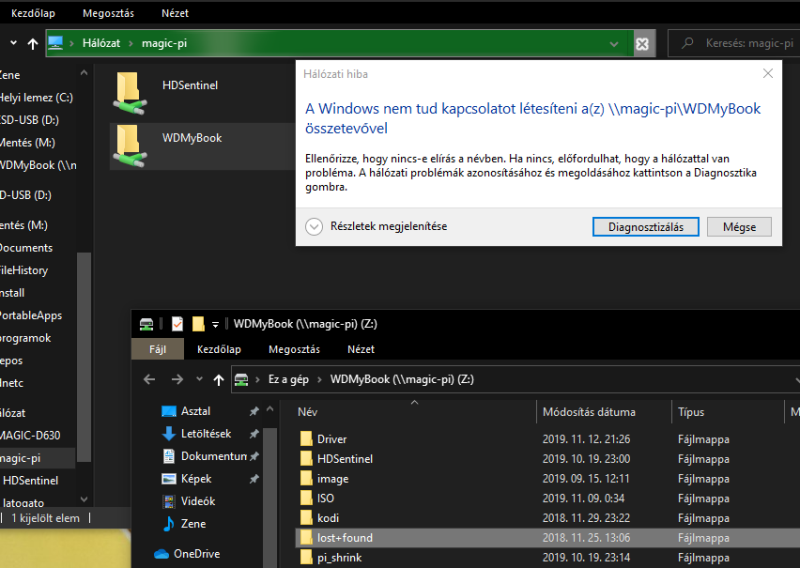Click the New folder quick access icon
800x568 pixels.
tap(198, 324)
